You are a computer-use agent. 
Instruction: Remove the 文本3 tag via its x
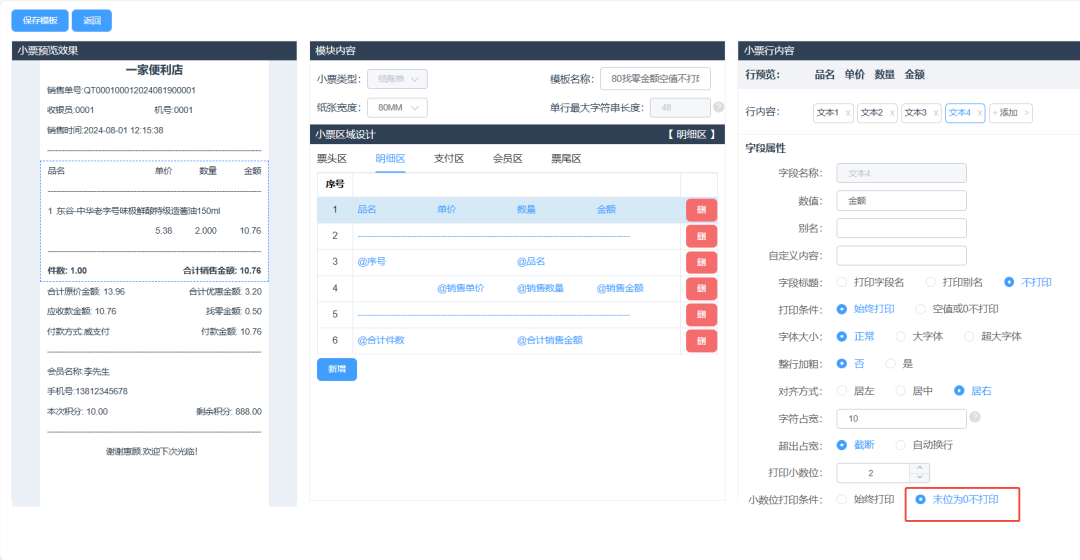coord(934,113)
